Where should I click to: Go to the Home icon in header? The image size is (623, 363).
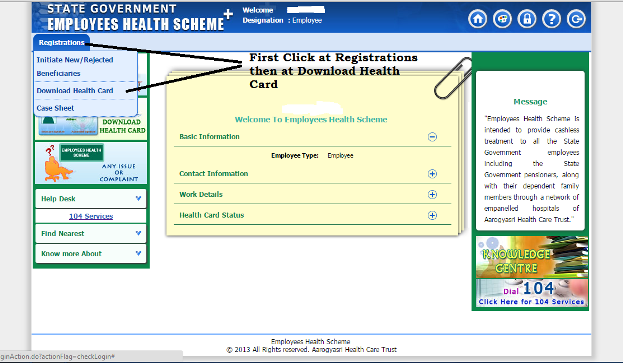pyautogui.click(x=477, y=19)
